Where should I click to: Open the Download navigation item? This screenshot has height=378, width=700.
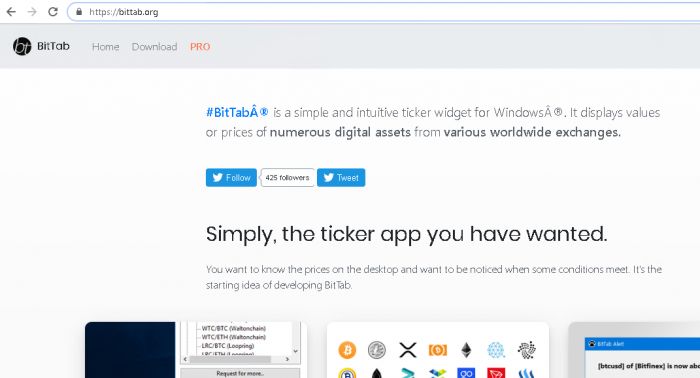(x=154, y=46)
